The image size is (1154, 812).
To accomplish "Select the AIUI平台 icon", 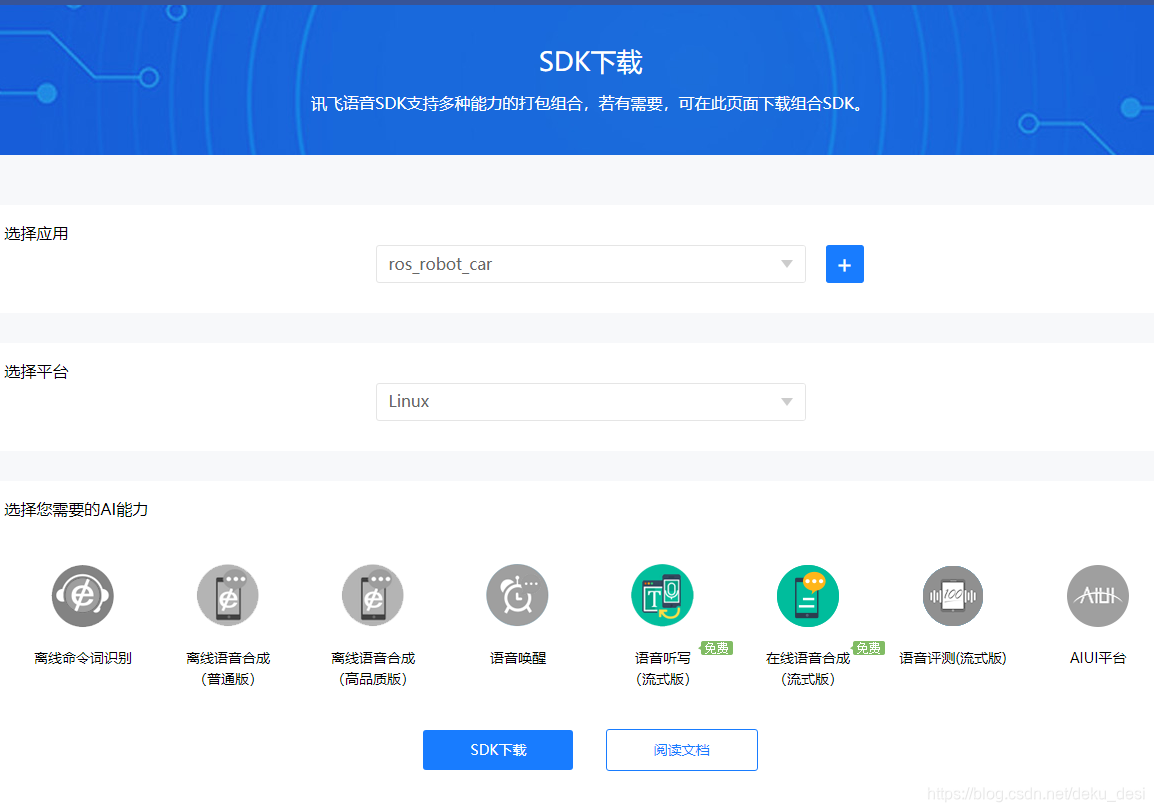I will click(1097, 596).
